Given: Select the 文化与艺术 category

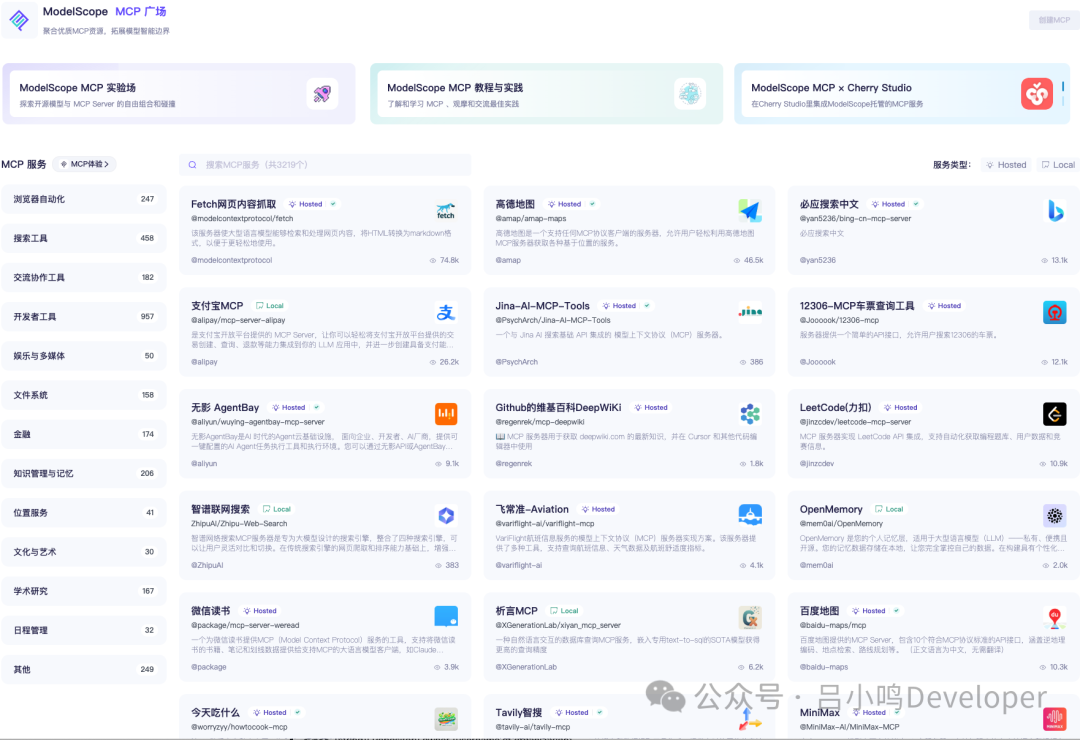Looking at the screenshot, I should (x=84, y=552).
